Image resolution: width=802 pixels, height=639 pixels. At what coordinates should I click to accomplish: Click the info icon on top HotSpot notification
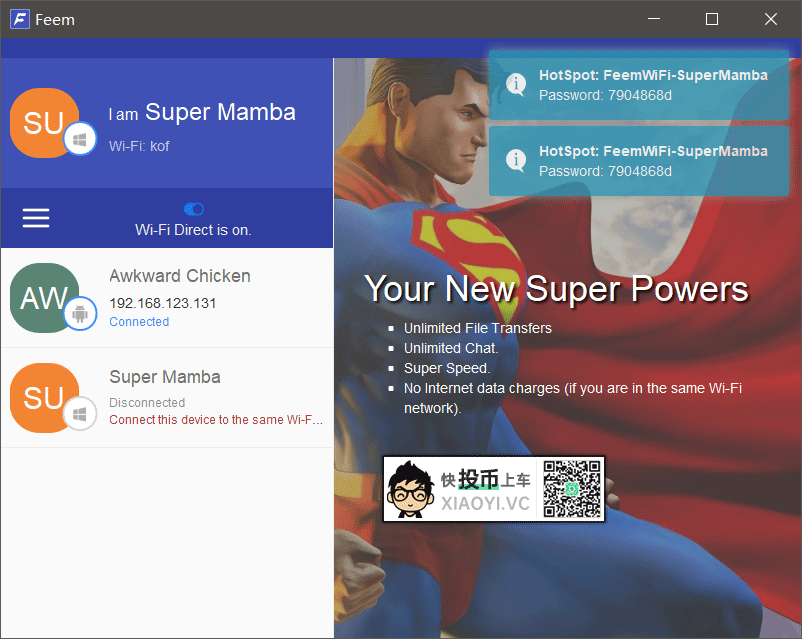(x=516, y=83)
